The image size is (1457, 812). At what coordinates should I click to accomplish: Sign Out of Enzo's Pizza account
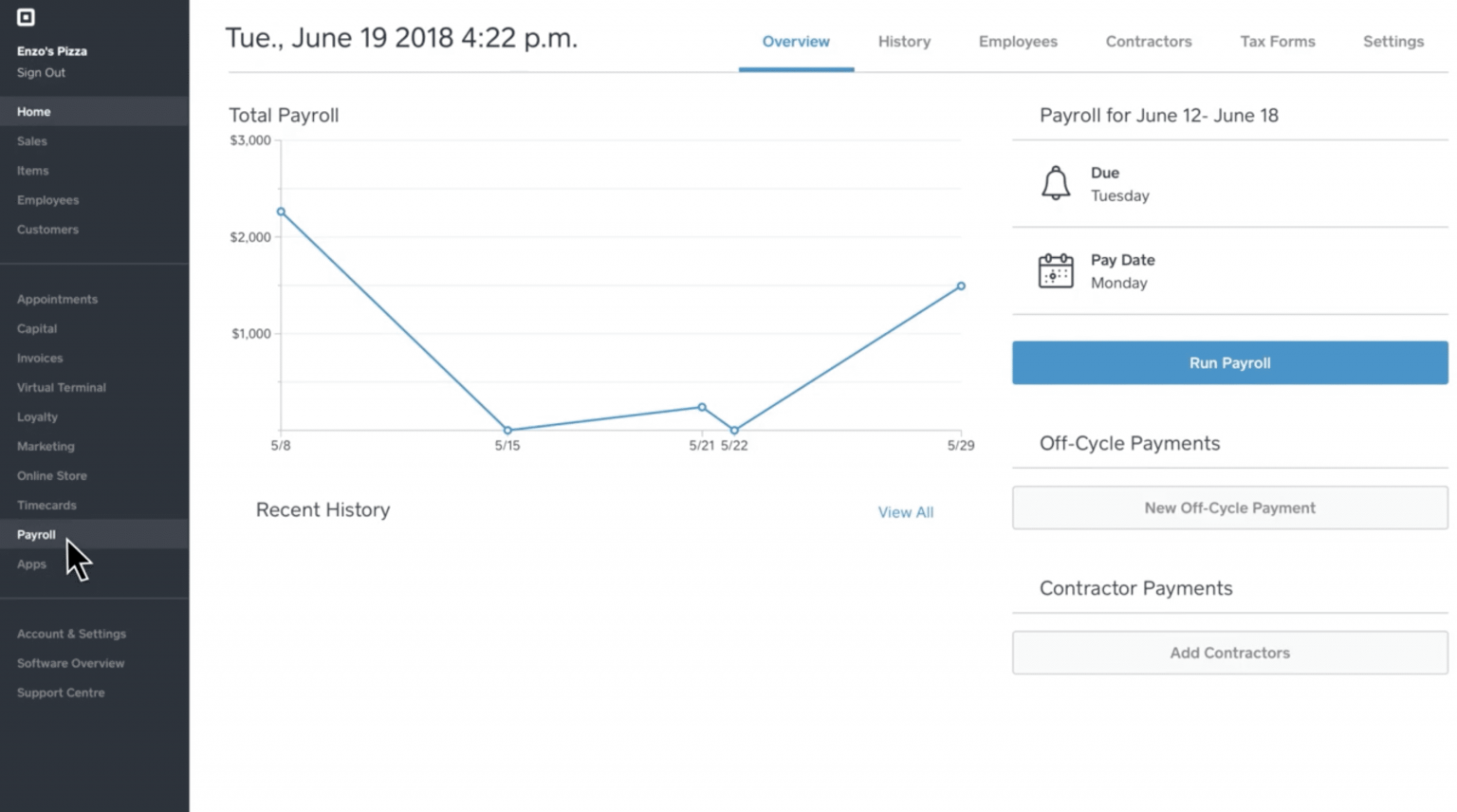click(41, 72)
